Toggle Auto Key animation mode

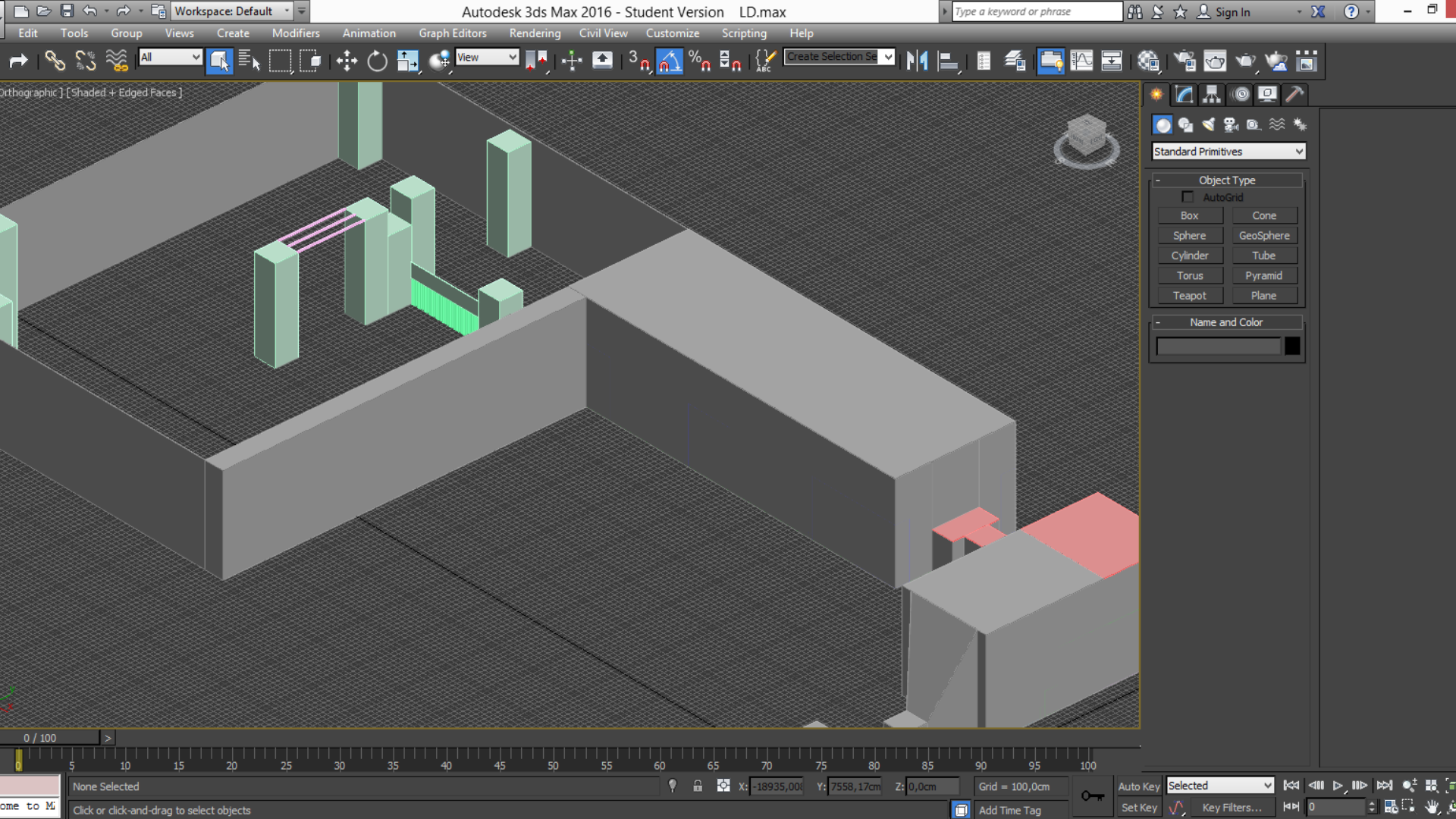tap(1139, 786)
